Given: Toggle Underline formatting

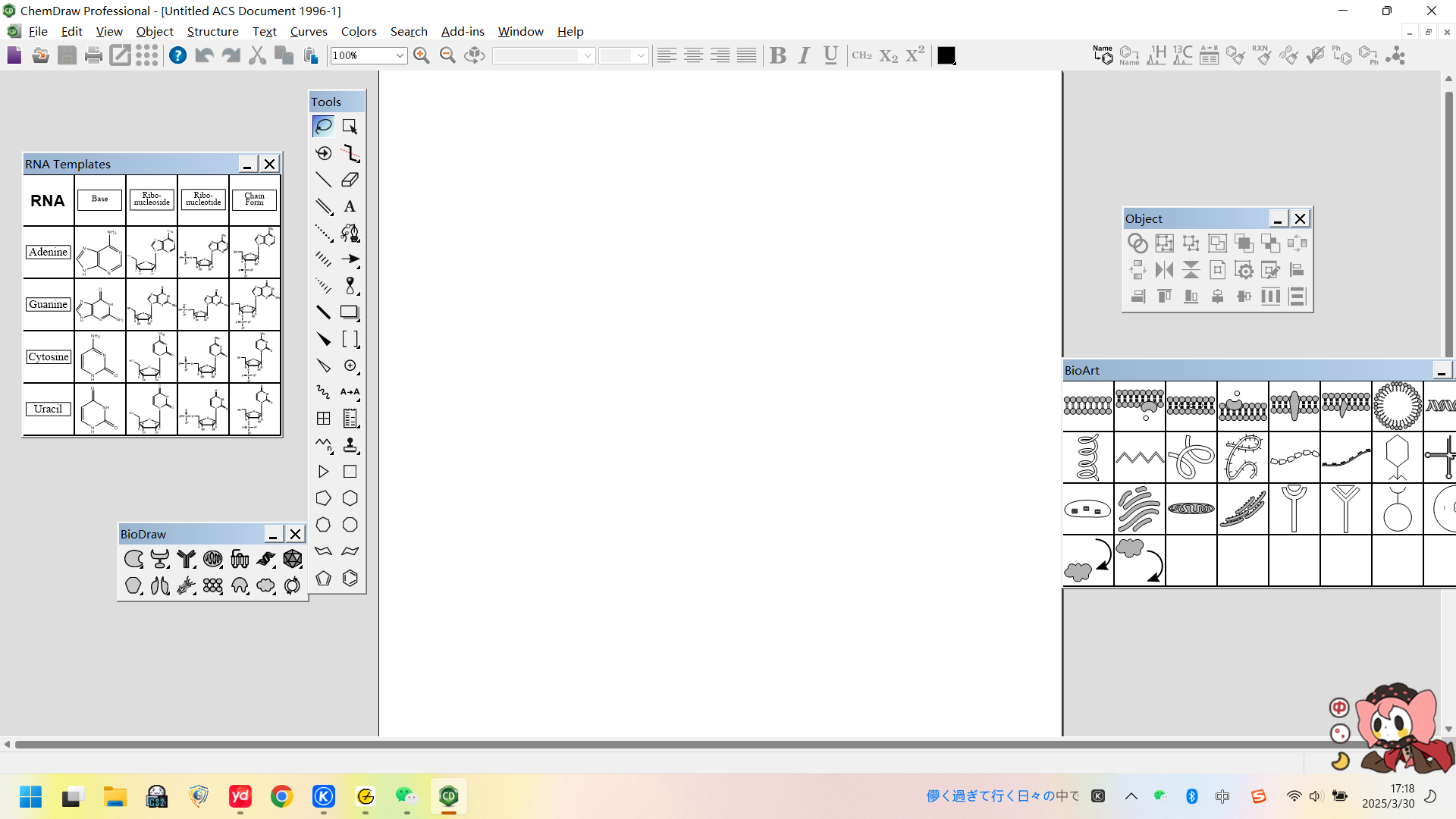Looking at the screenshot, I should (x=830, y=55).
